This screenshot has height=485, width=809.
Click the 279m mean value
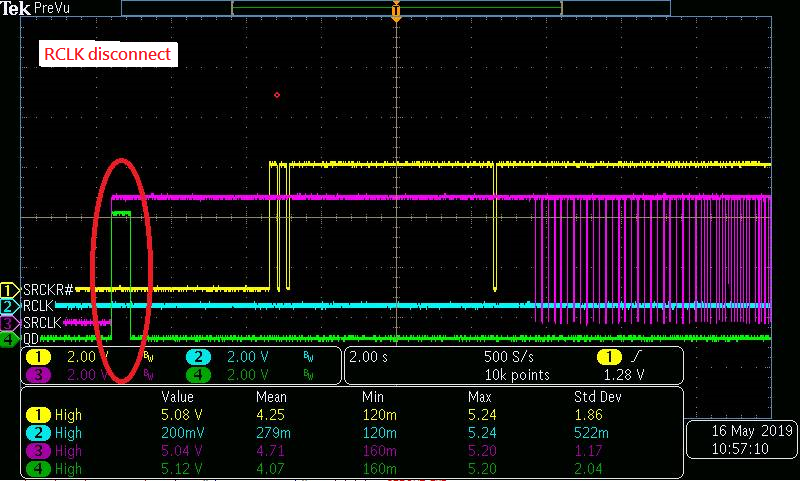coord(273,433)
